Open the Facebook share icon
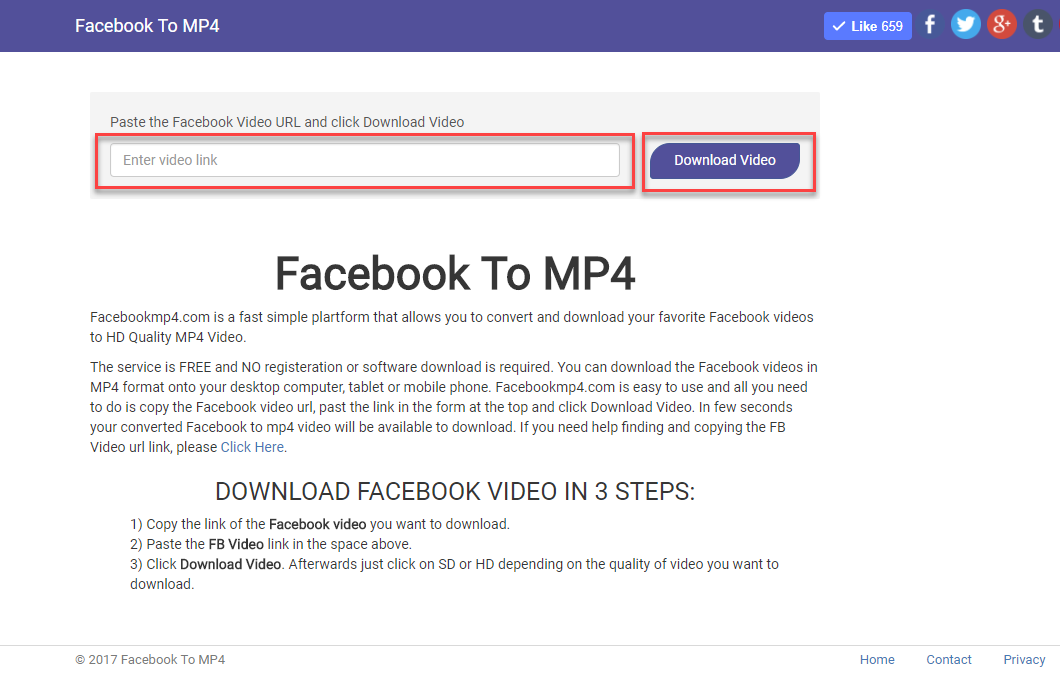Screen dimensions: 1060x675 click(x=931, y=25)
